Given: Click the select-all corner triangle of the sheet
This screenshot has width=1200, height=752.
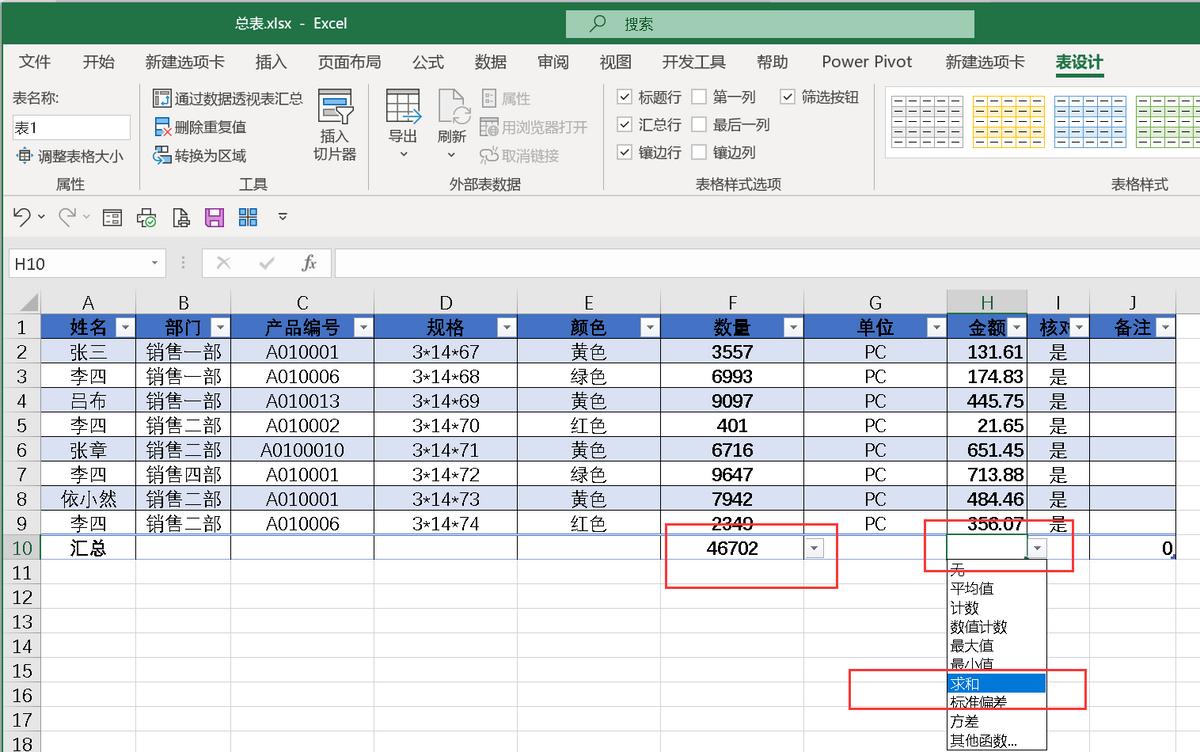Looking at the screenshot, I should 27,302.
